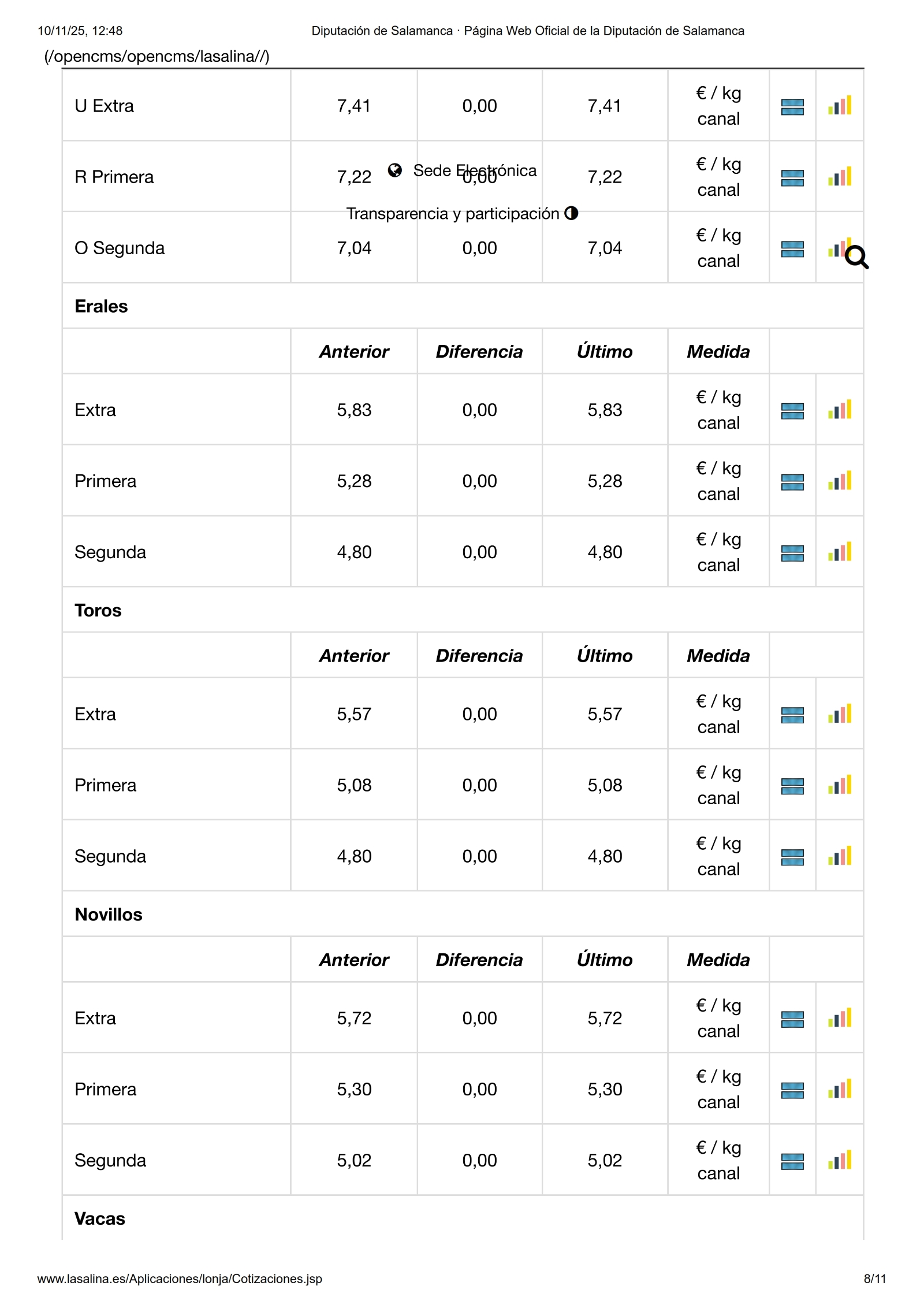The width and height of the screenshot is (924, 1308).
Task: Click the table icon for U Extra row
Action: pyautogui.click(x=792, y=107)
